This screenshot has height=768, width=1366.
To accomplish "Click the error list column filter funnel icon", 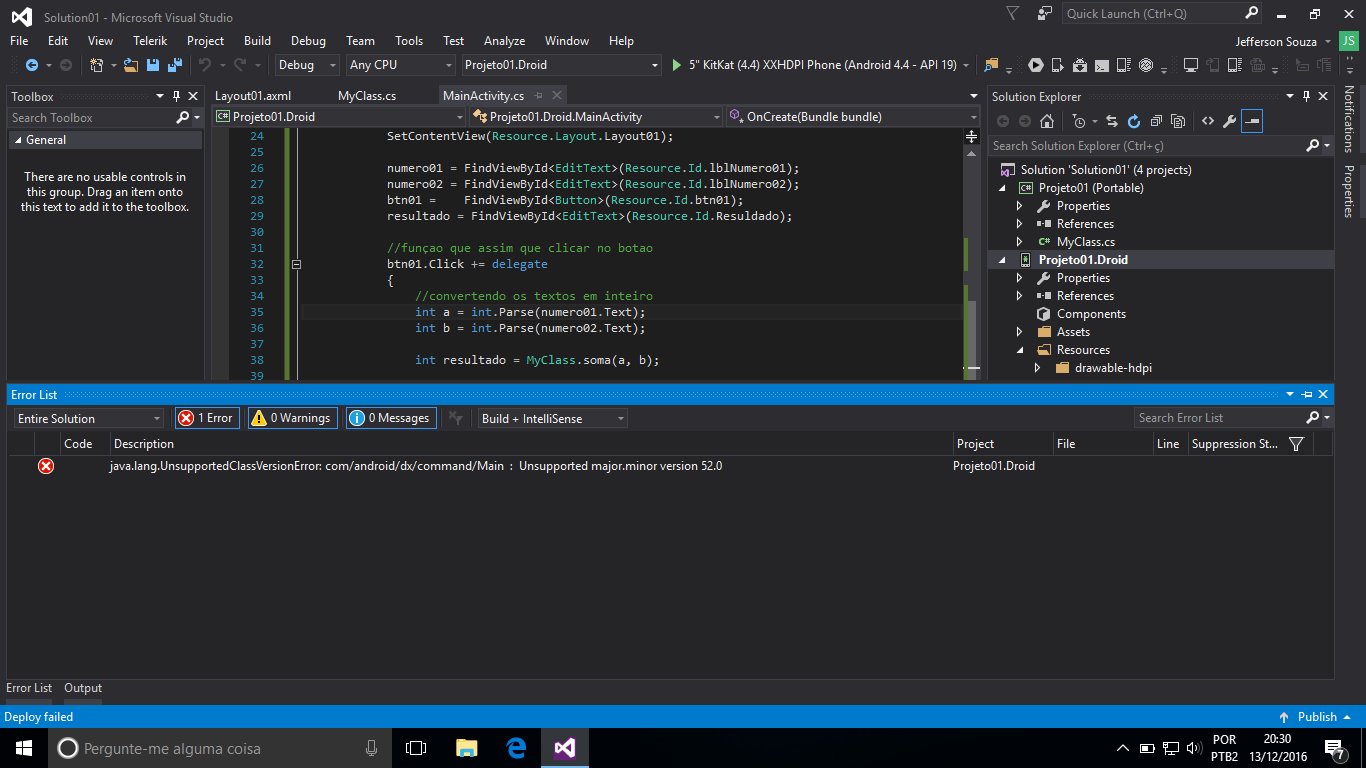I will pos(1296,444).
